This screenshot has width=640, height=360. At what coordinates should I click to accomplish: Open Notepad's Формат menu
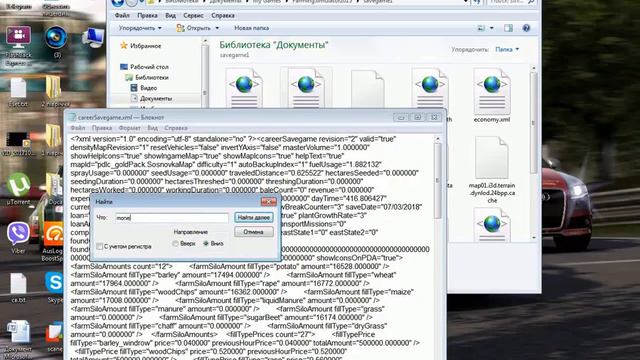[129, 128]
